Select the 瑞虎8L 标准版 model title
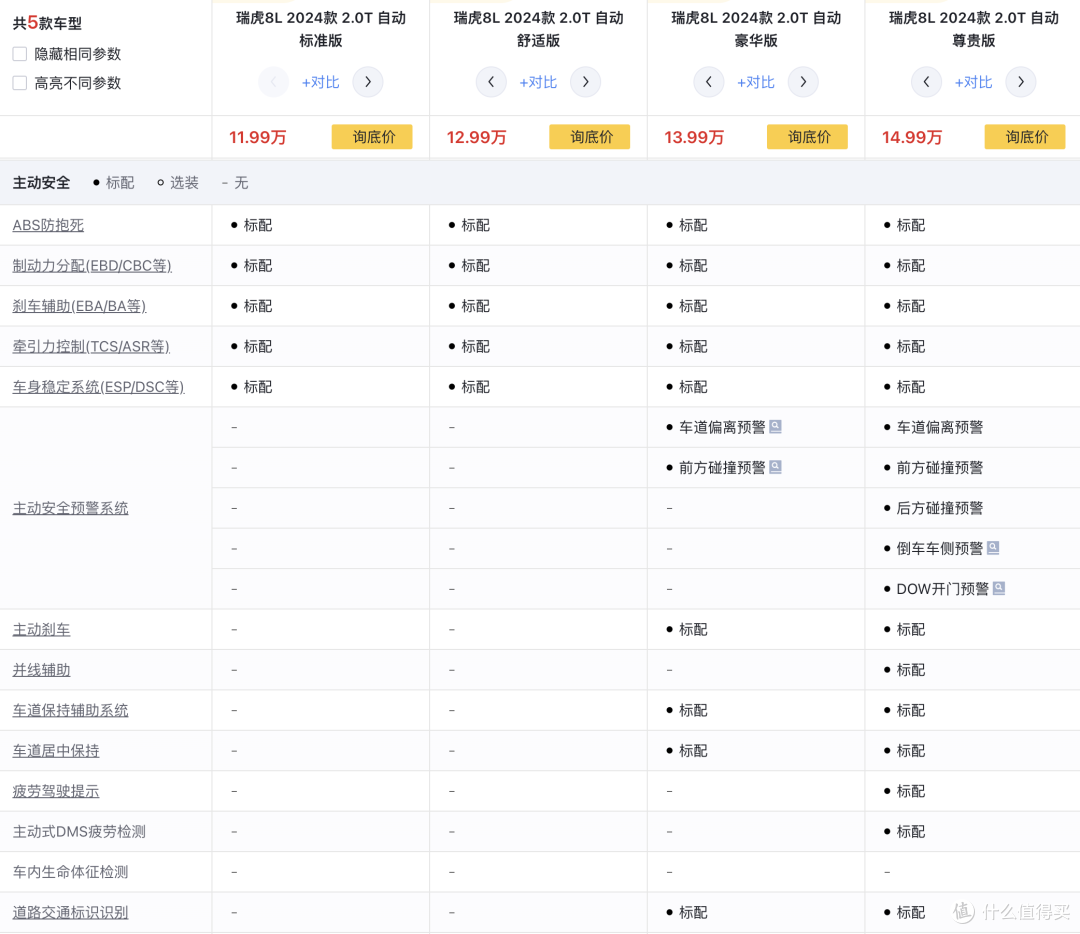The image size is (1080, 934). [x=321, y=29]
